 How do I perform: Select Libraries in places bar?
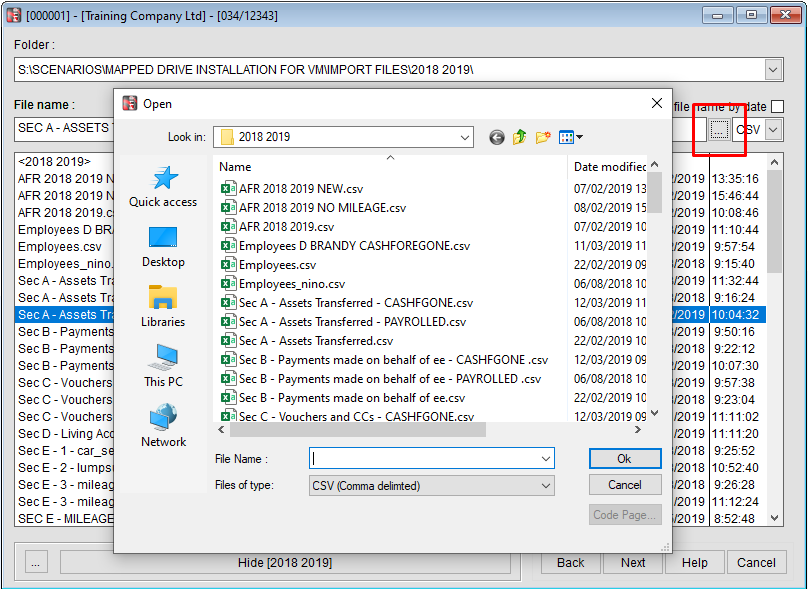pyautogui.click(x=163, y=307)
